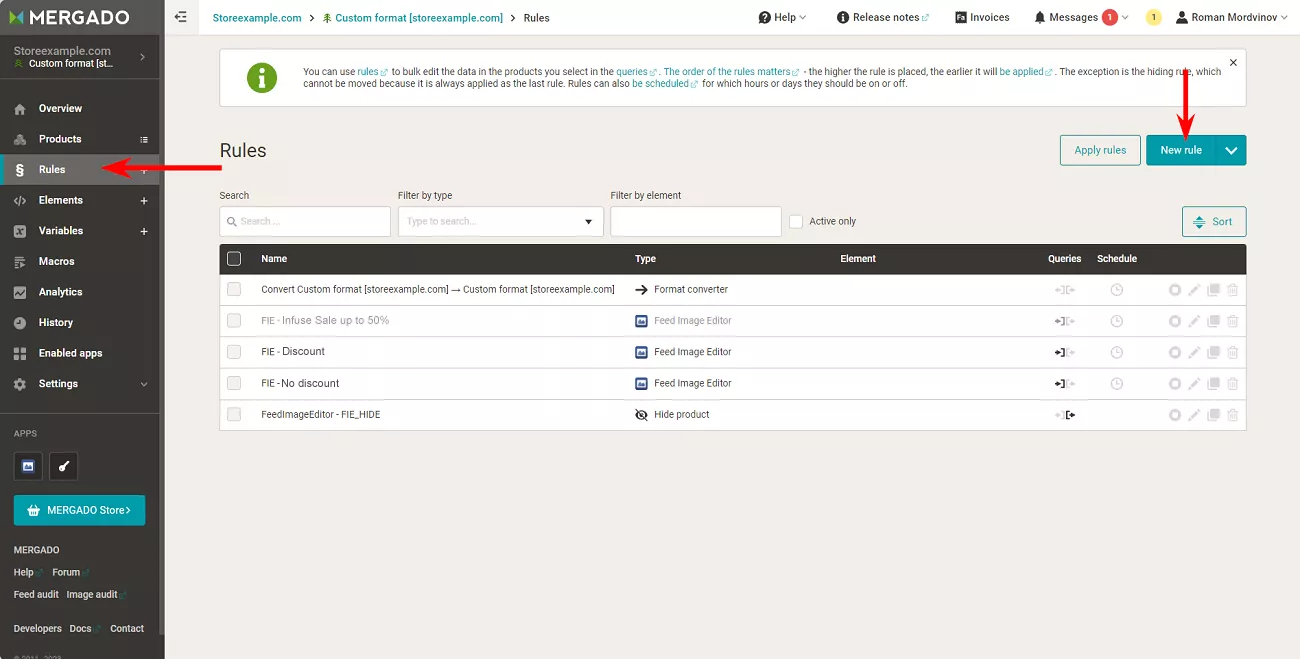Screen dimensions: 1300x659
Task: Delete the FIE - Infuse Sale rule
Action: (x=1232, y=321)
